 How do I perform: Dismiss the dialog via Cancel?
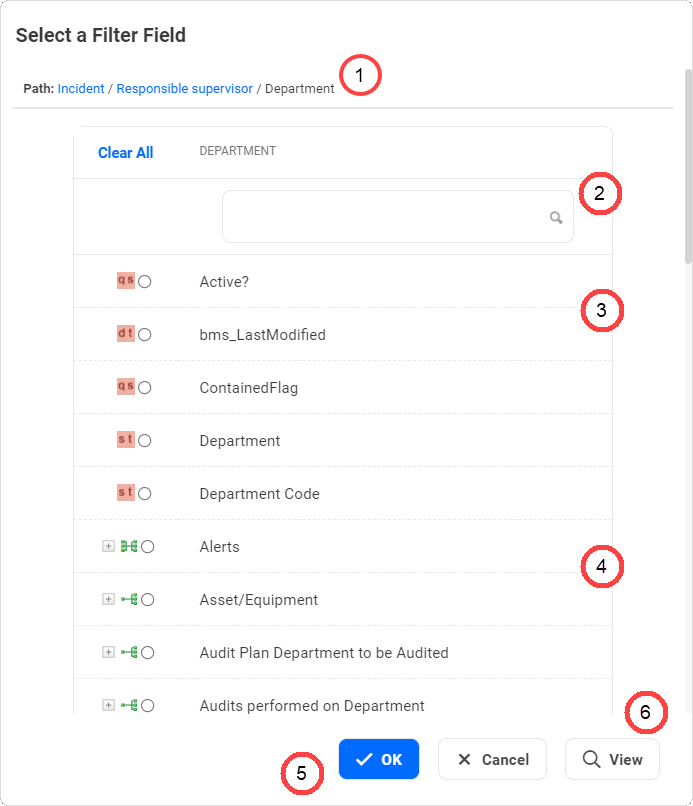(492, 759)
